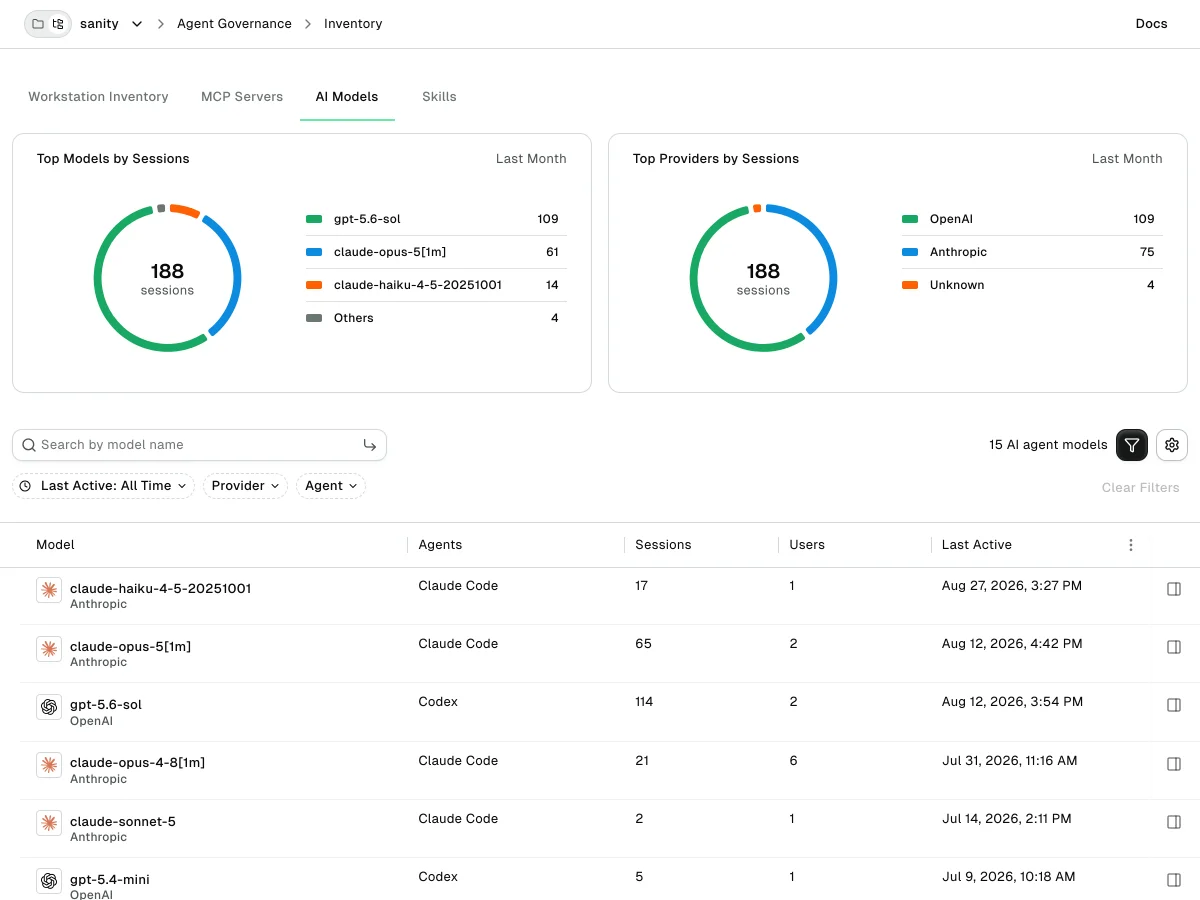
Task: Click blue claude-opus-5[1m] legend swatch
Action: click(x=314, y=252)
